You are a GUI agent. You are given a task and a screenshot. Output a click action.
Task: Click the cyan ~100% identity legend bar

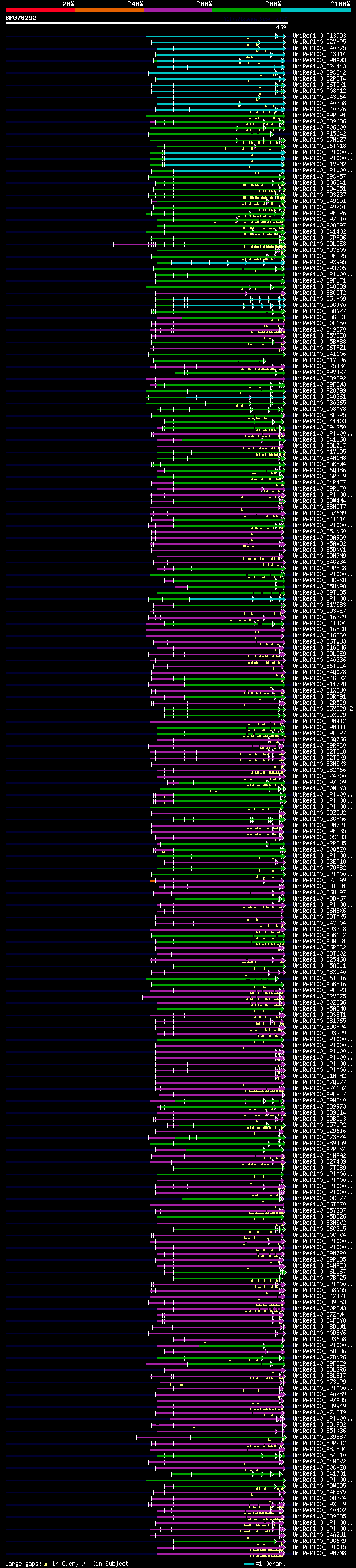316,10
